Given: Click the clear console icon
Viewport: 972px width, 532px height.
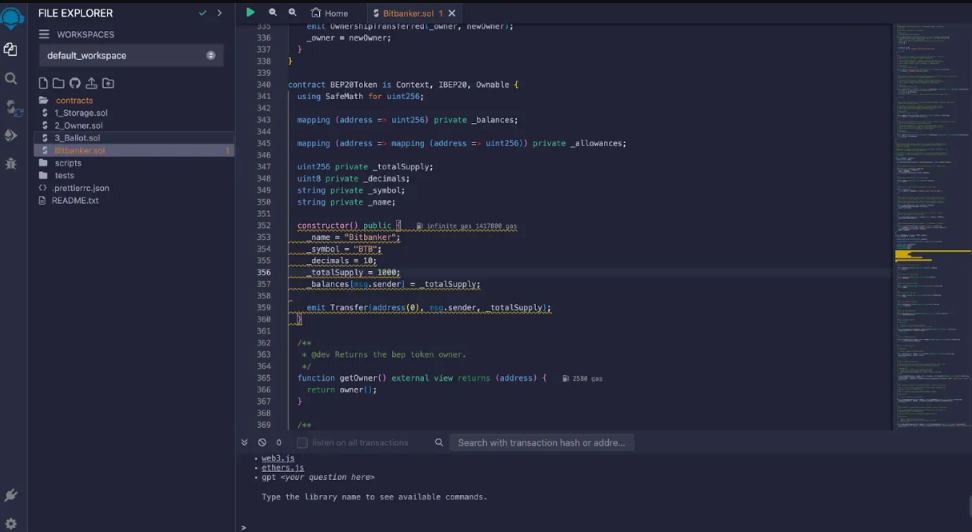Looking at the screenshot, I should (x=262, y=443).
